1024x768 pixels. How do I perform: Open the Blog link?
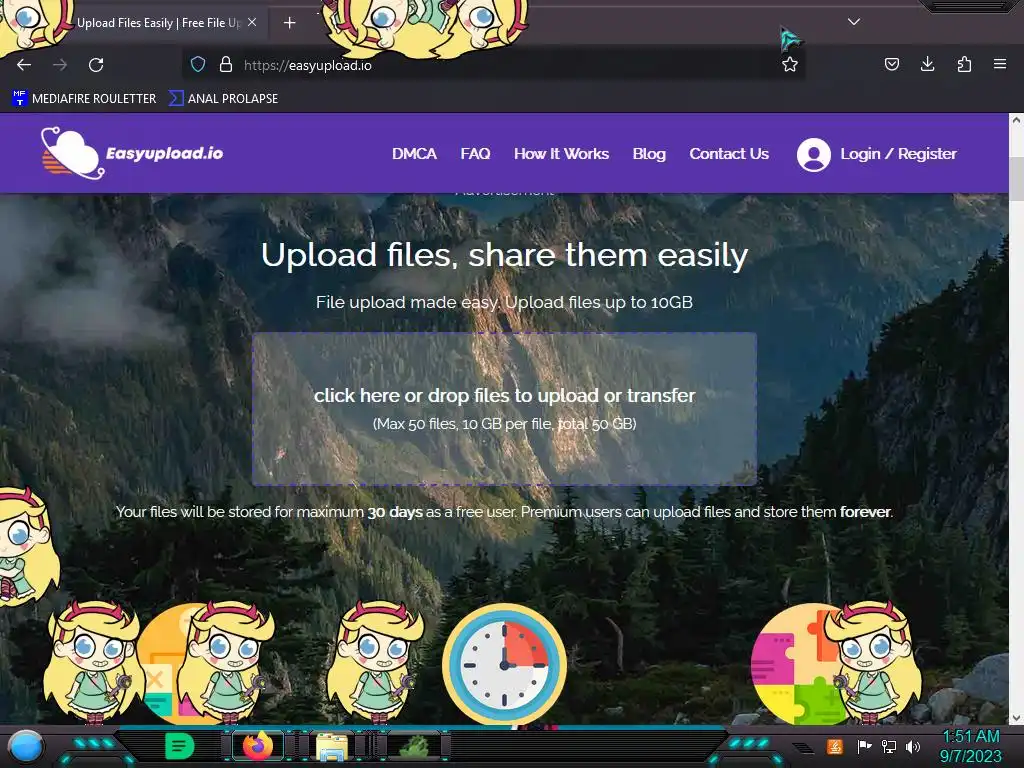(649, 154)
